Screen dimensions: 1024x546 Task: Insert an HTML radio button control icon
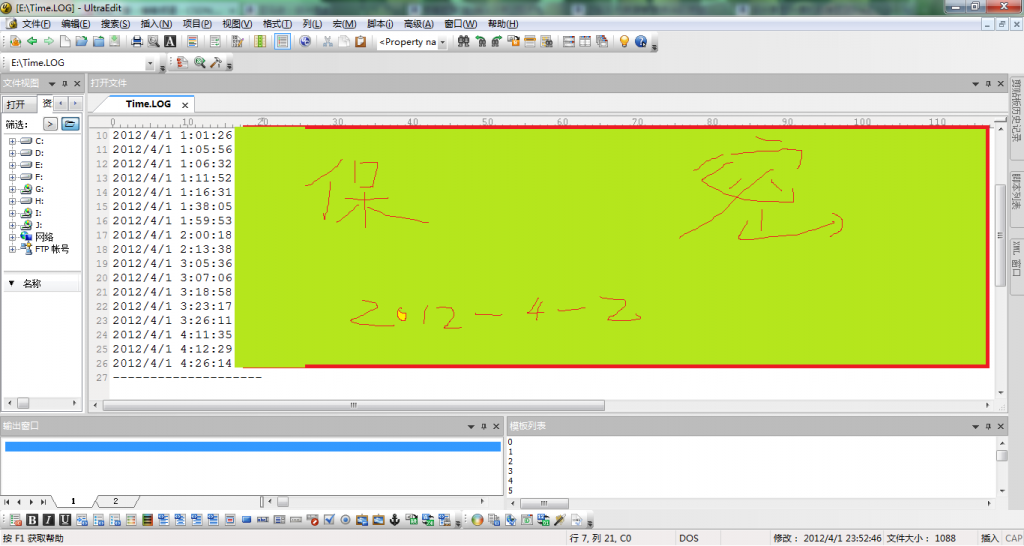click(x=345, y=520)
